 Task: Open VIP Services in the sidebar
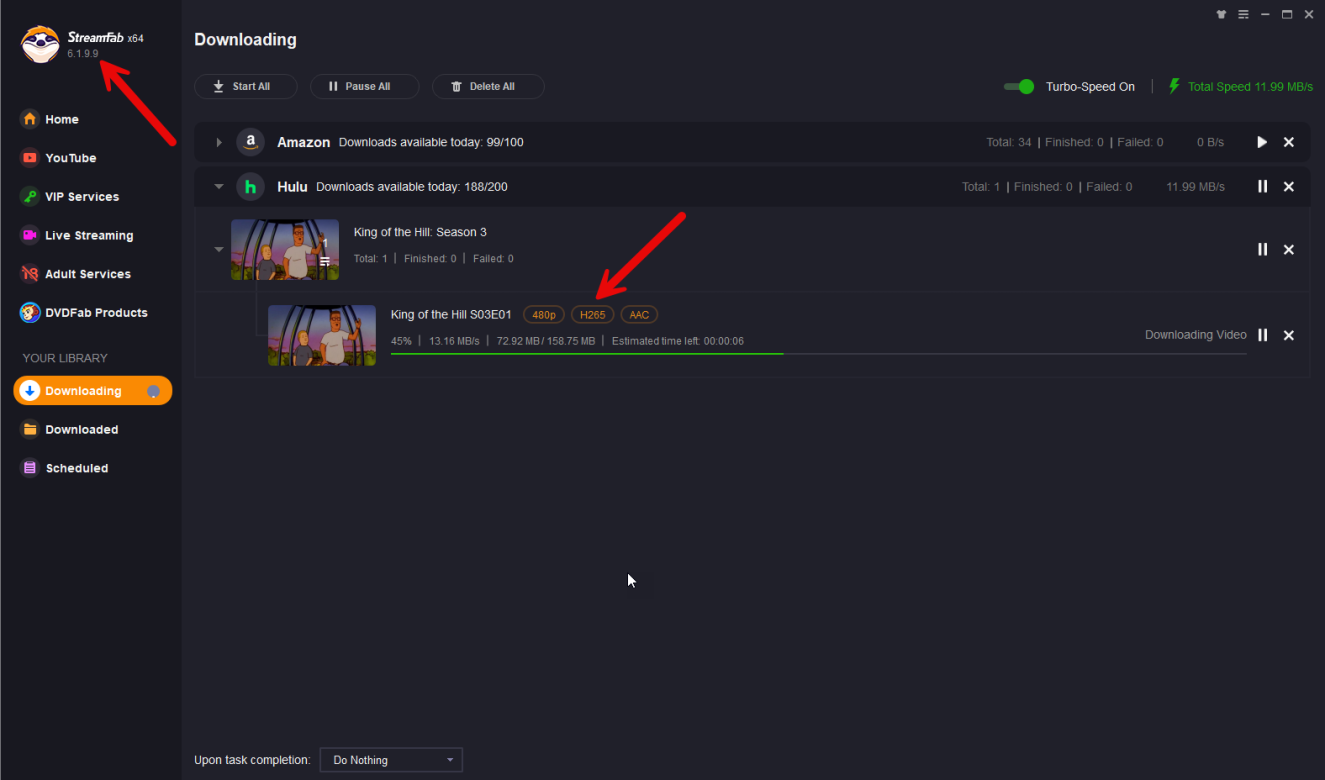[x=82, y=197]
